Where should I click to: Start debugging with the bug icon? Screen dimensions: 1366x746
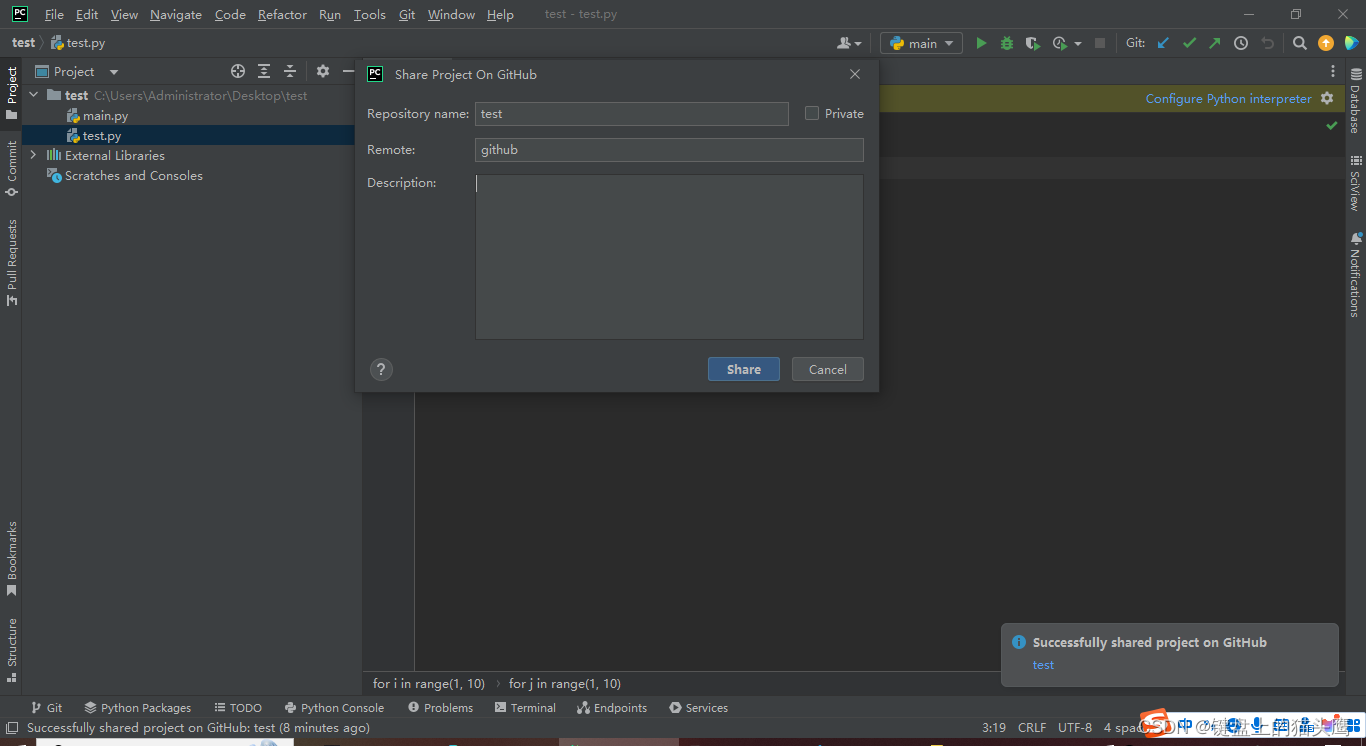1006,43
